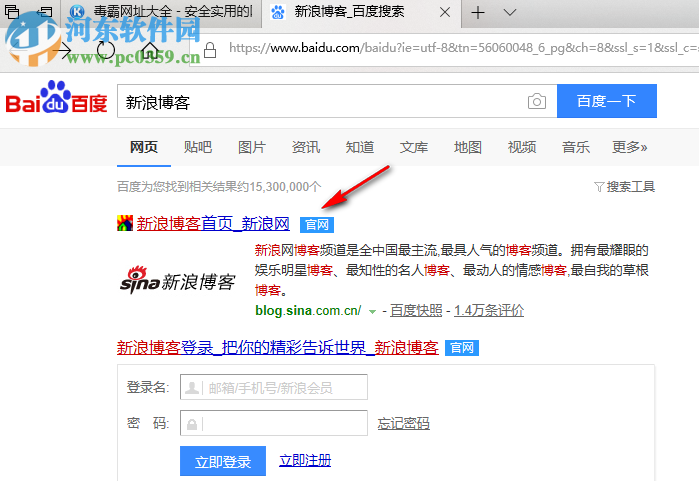Switch to 音乐 search category
This screenshot has width=699, height=481.
pyautogui.click(x=576, y=147)
